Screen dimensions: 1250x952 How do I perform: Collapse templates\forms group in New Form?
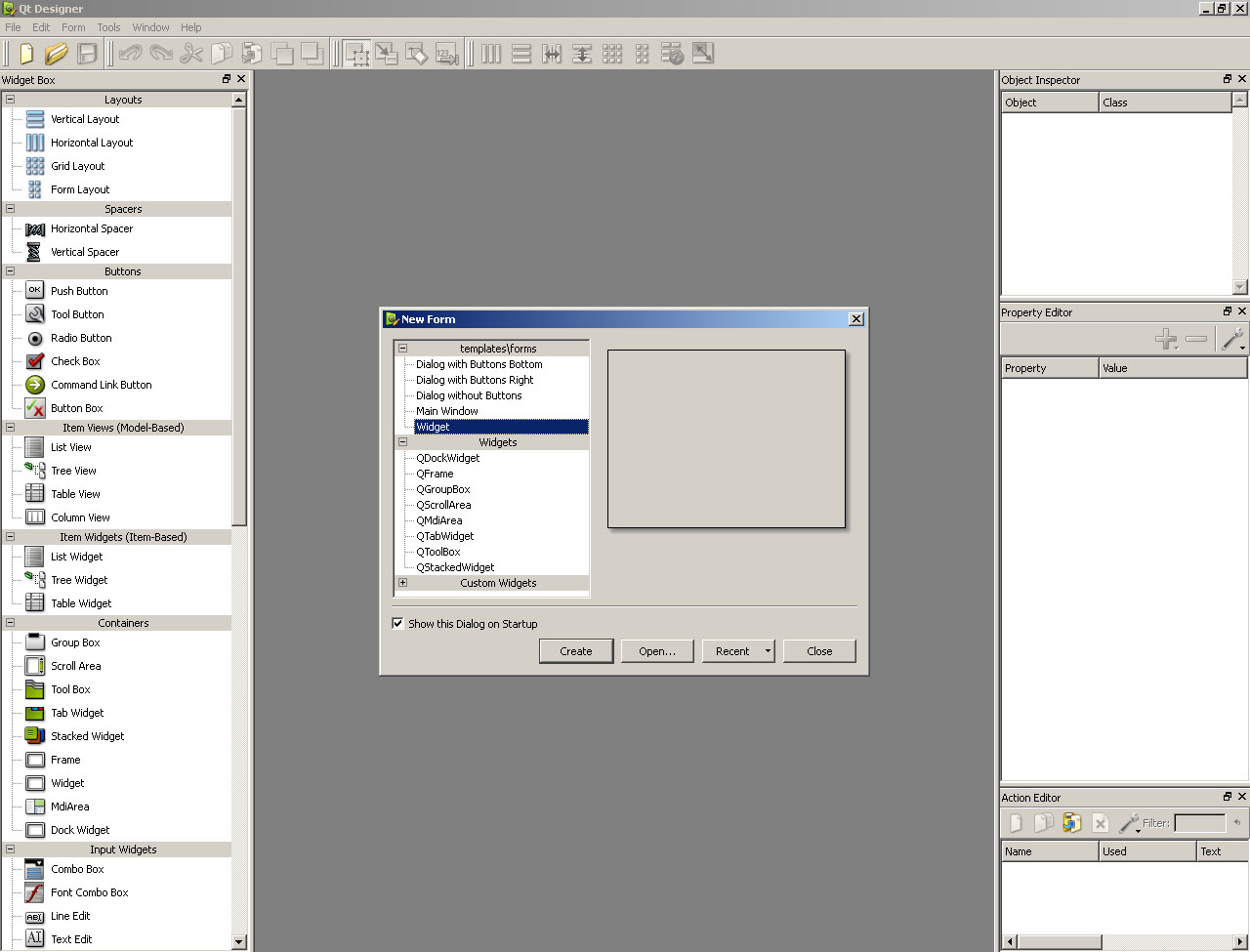click(x=402, y=348)
